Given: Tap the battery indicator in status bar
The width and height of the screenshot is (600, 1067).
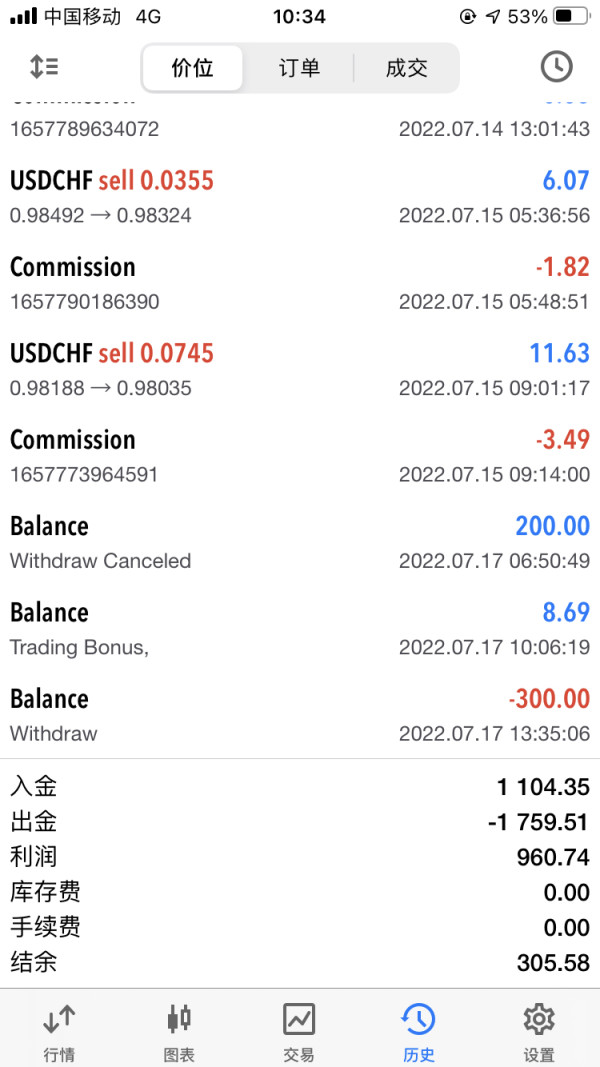Looking at the screenshot, I should [x=570, y=17].
